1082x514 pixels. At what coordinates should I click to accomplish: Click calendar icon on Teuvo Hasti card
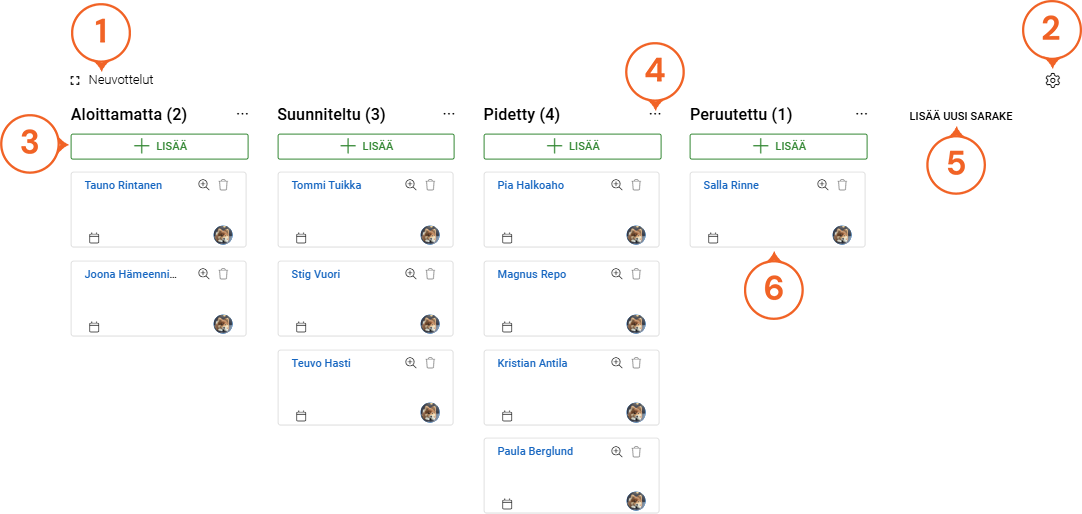[x=301, y=416]
